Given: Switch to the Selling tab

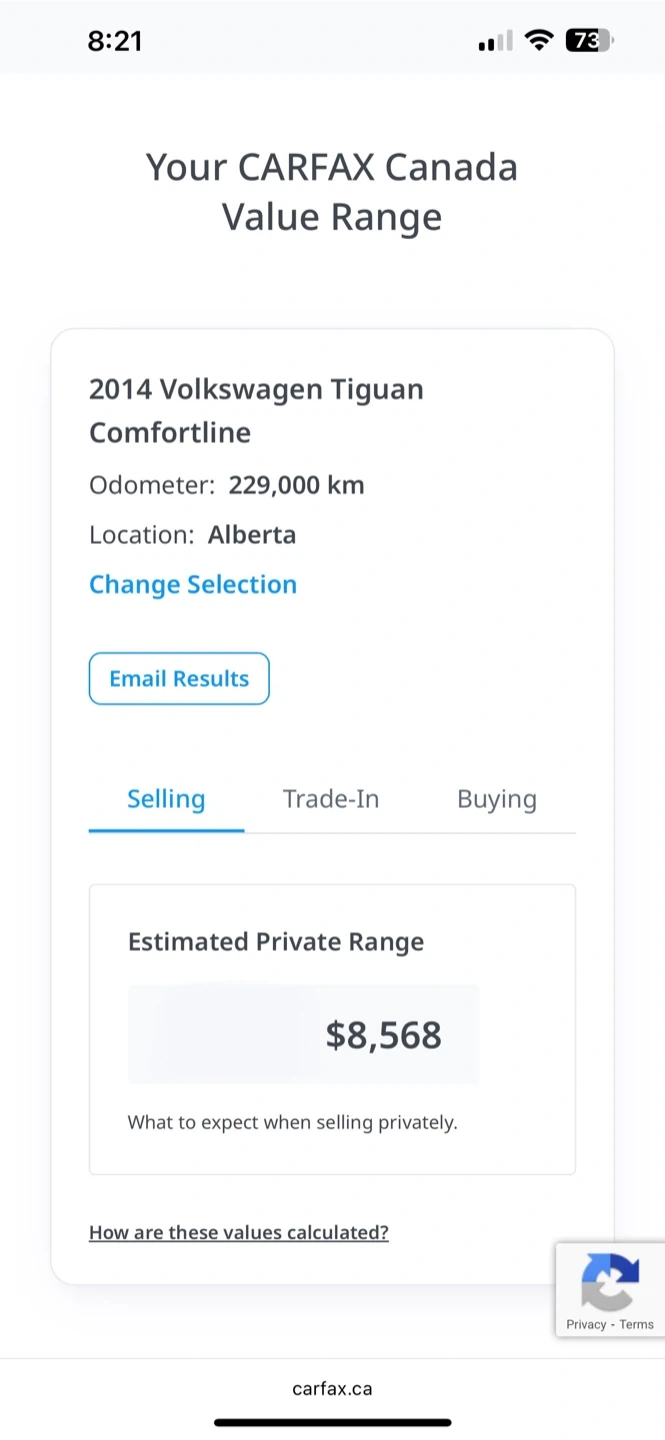Looking at the screenshot, I should pos(166,799).
